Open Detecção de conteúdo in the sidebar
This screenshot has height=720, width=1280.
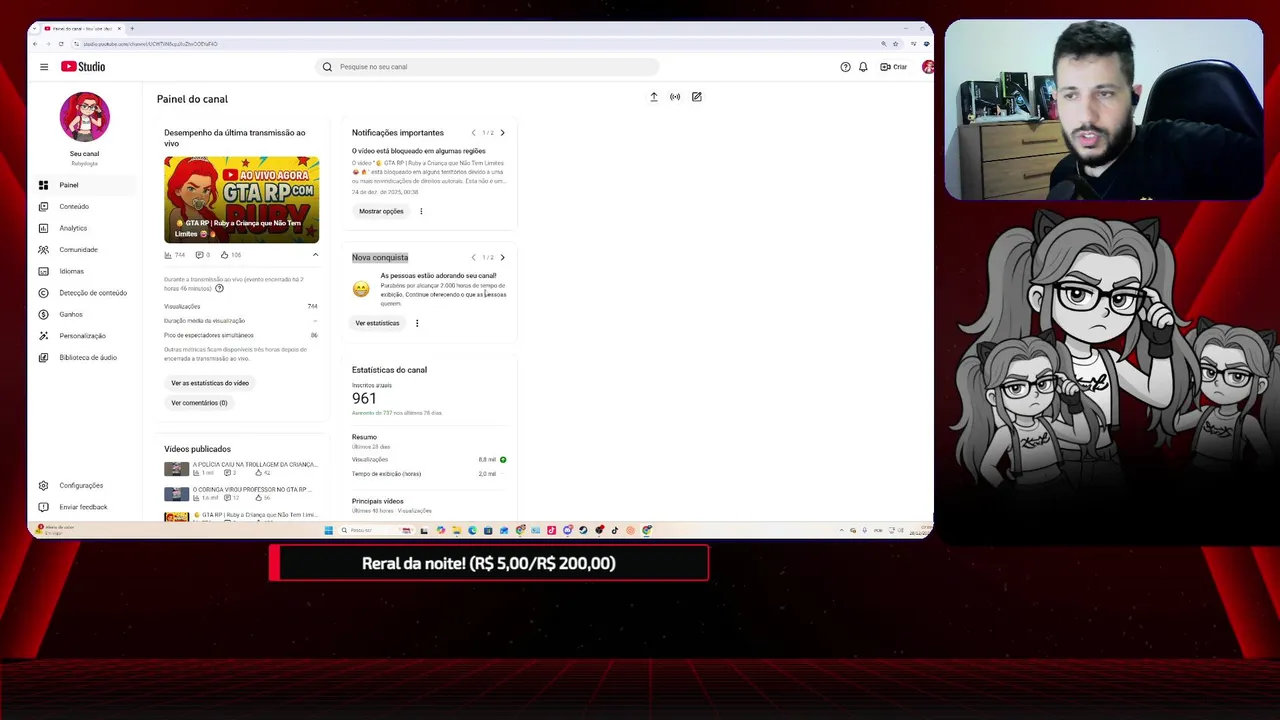(x=84, y=293)
